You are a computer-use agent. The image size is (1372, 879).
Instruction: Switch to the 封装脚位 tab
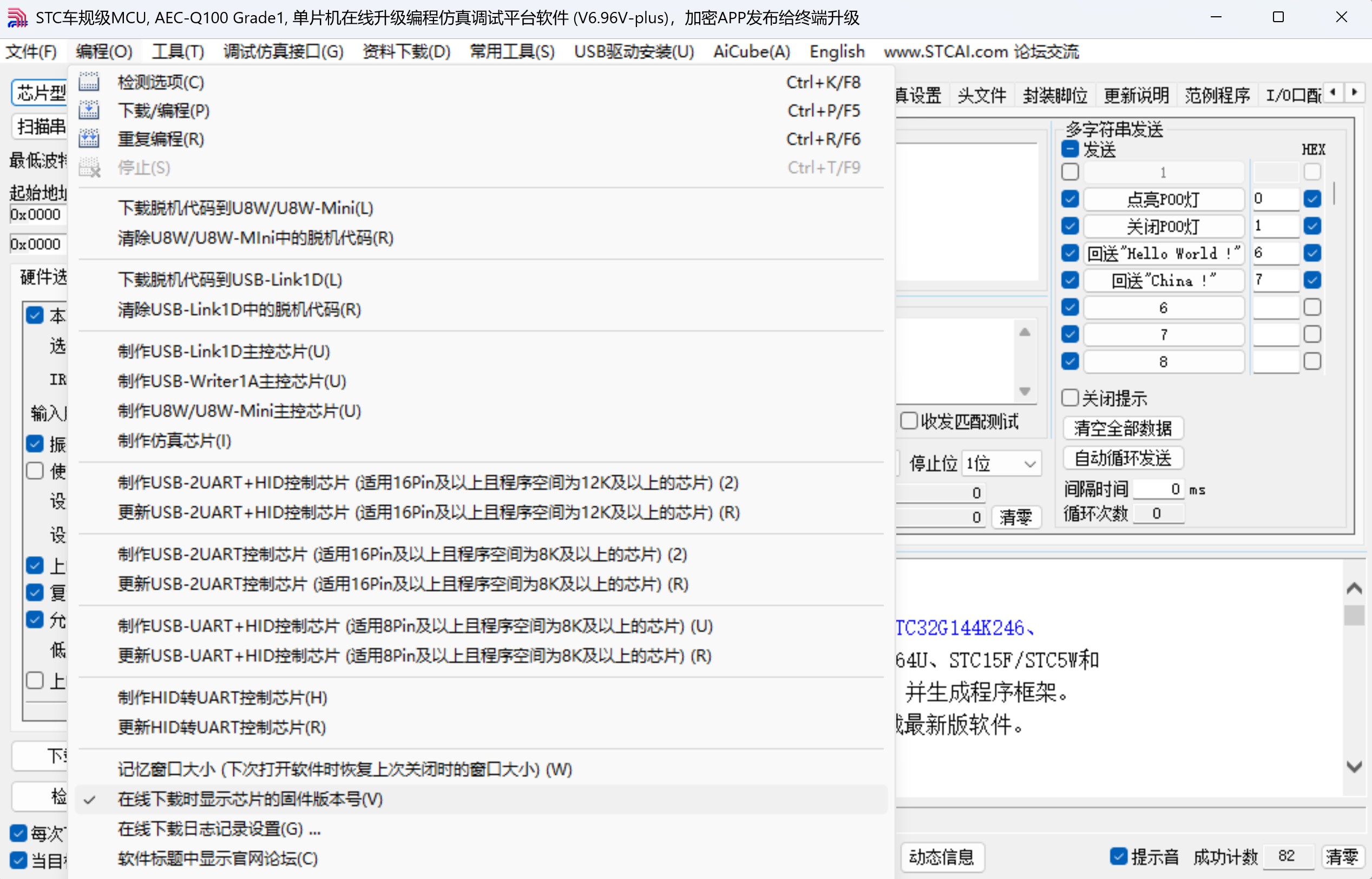click(1054, 95)
